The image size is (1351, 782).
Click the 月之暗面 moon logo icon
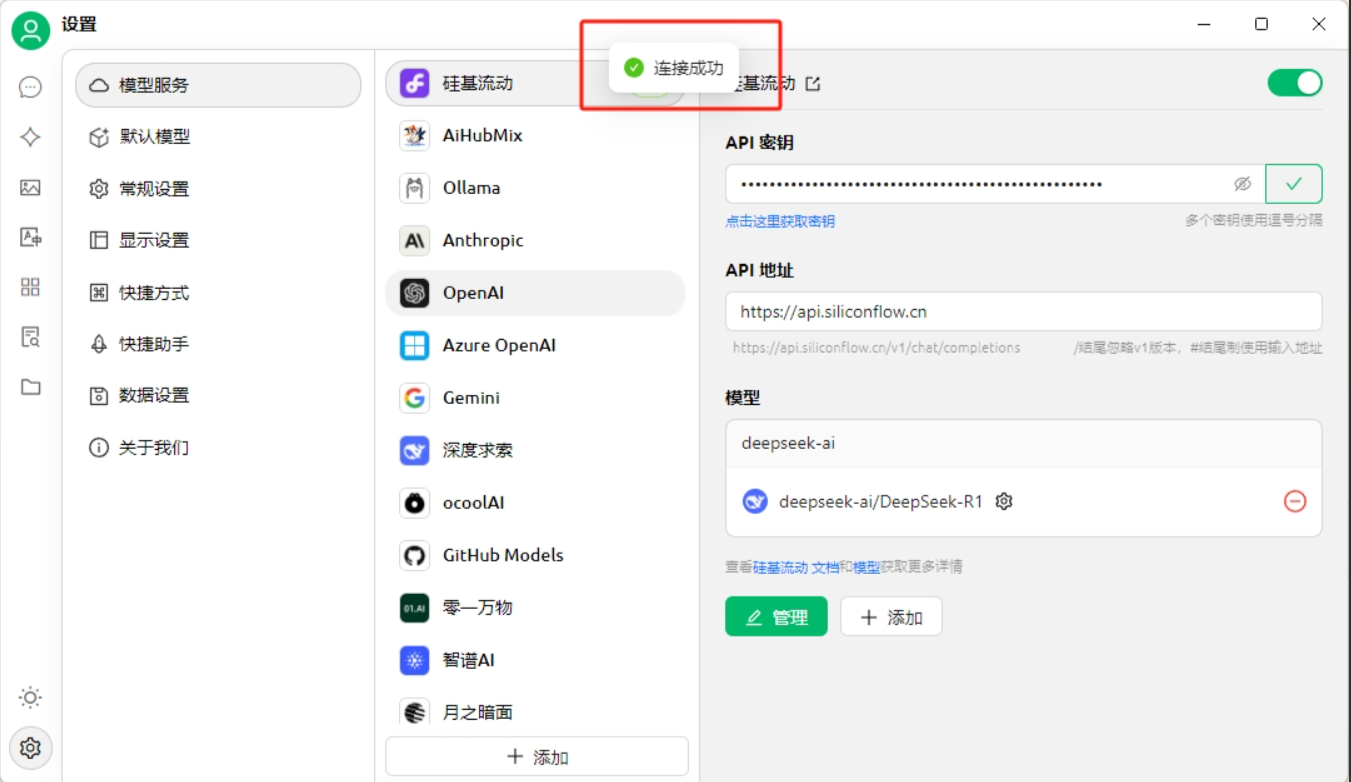click(x=415, y=712)
